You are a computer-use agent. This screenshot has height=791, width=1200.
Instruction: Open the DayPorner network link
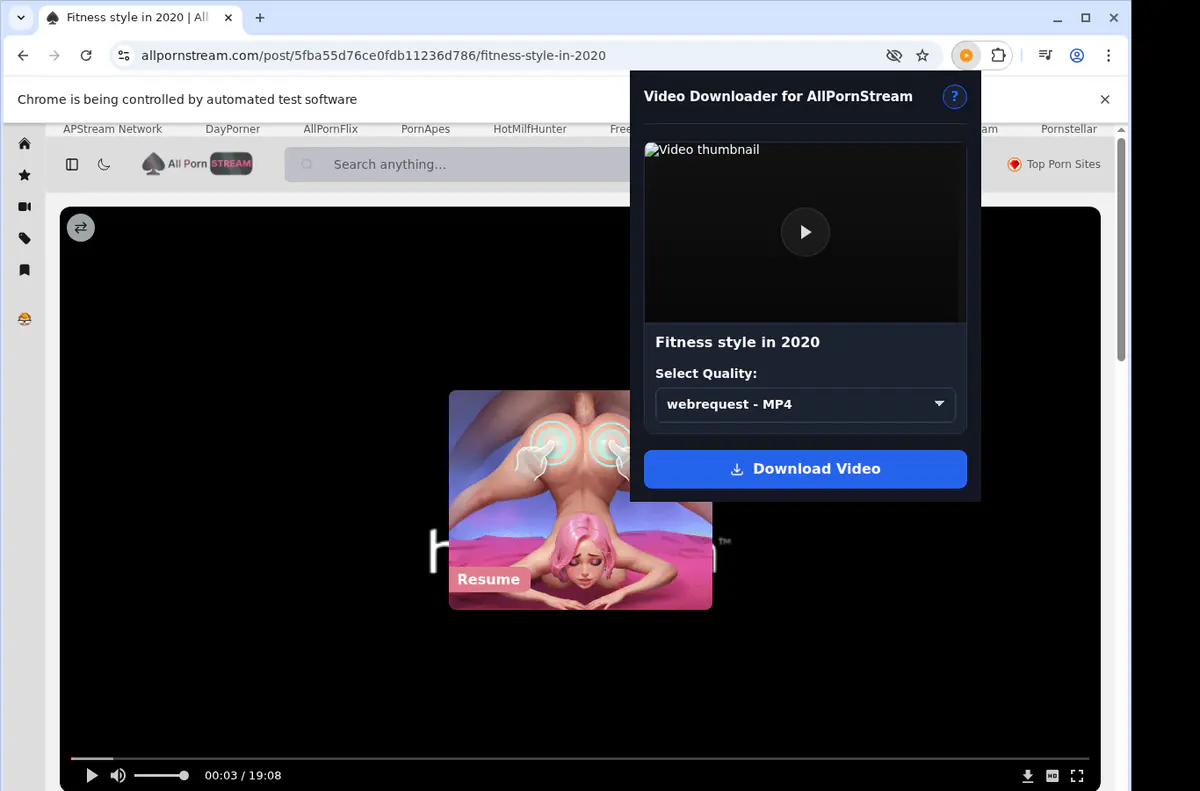[233, 129]
